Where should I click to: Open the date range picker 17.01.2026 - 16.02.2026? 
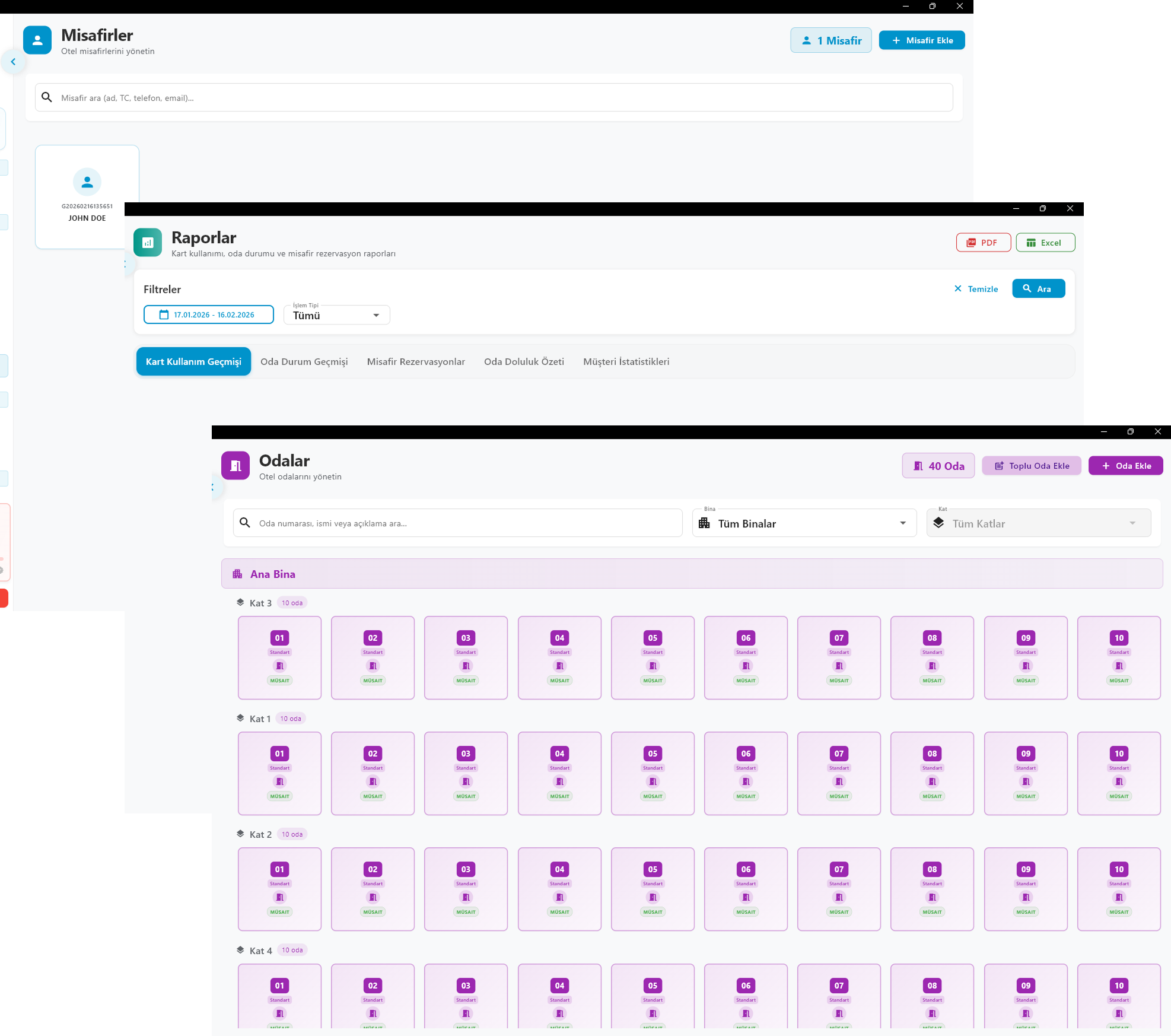(x=209, y=315)
